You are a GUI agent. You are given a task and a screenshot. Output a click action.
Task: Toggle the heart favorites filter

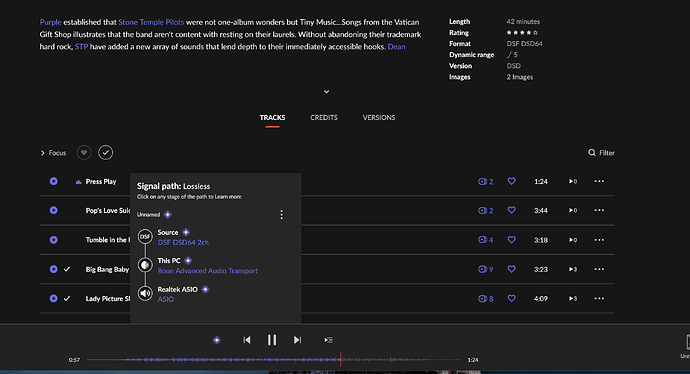pyautogui.click(x=84, y=153)
